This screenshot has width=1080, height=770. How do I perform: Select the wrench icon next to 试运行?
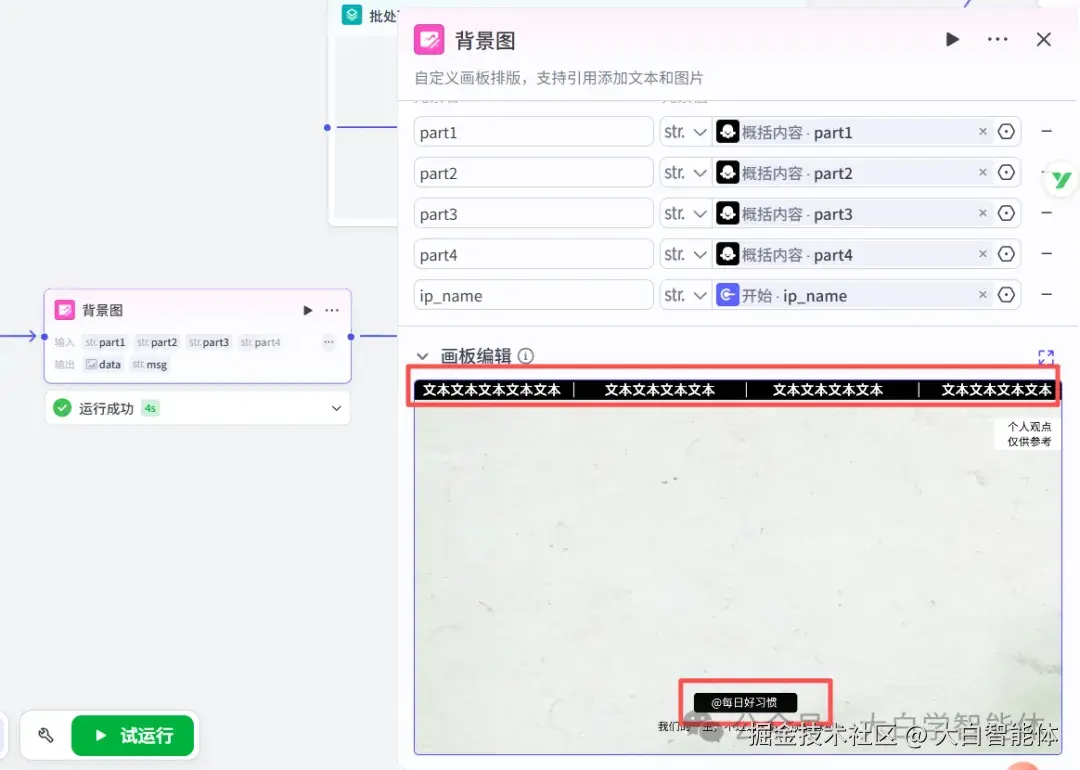(x=44, y=735)
